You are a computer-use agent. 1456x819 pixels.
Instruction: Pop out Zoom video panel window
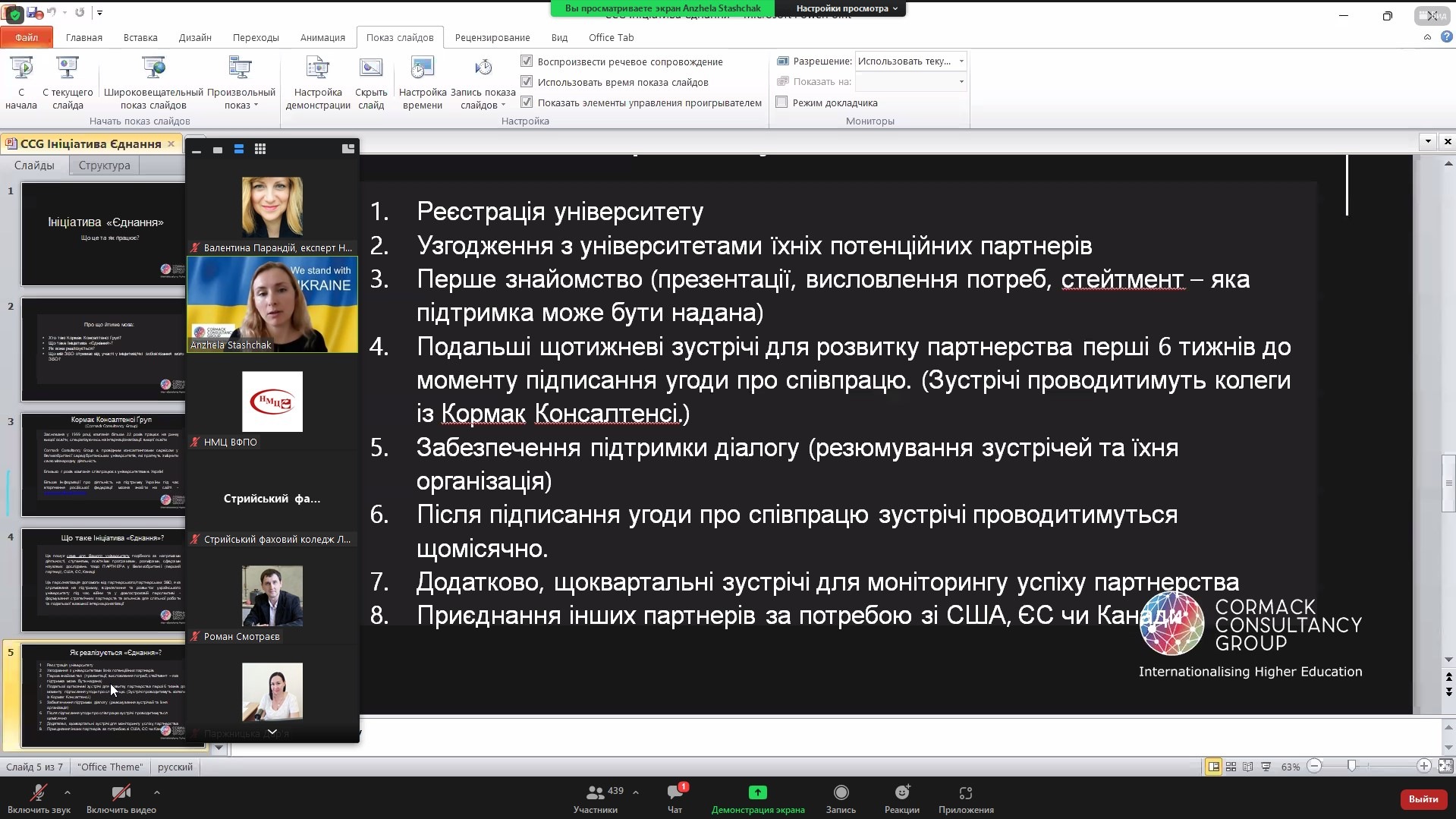(348, 149)
